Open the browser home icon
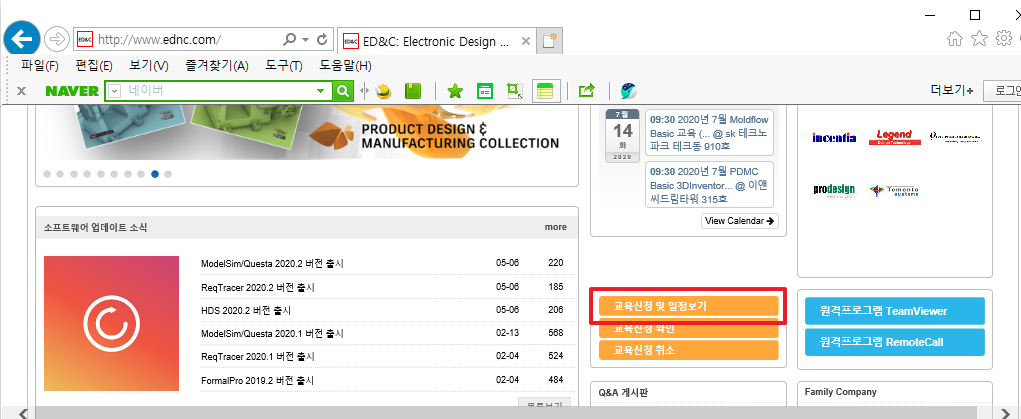The height and width of the screenshot is (419, 1021). tap(955, 39)
